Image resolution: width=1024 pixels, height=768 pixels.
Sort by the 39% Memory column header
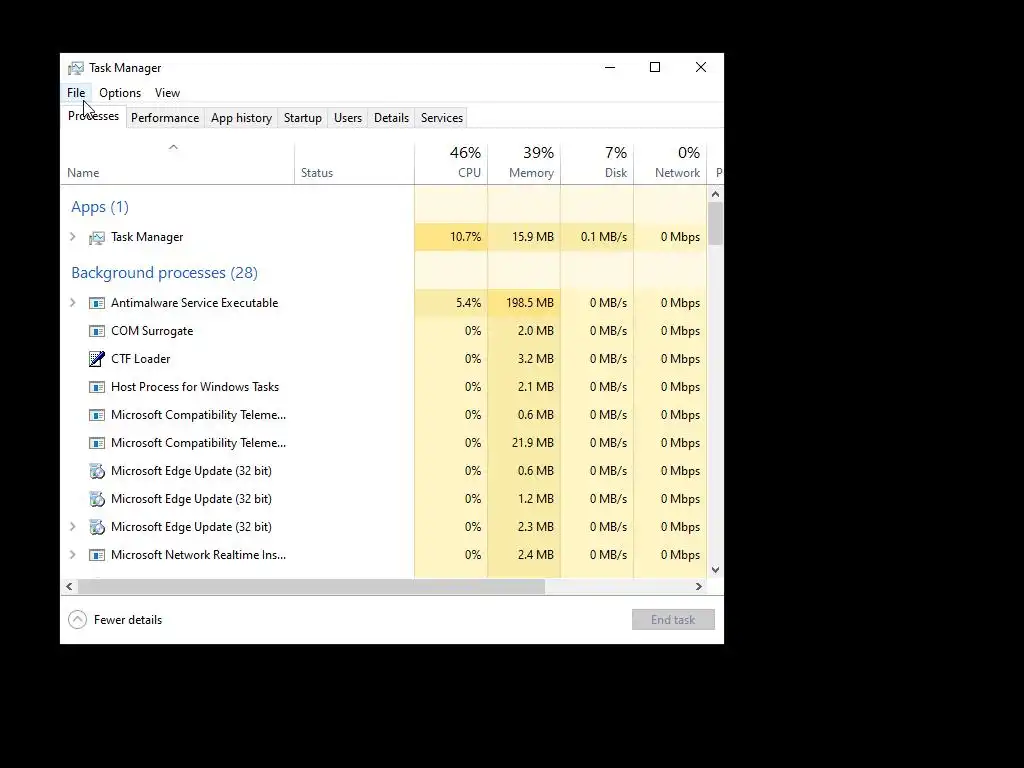point(524,163)
